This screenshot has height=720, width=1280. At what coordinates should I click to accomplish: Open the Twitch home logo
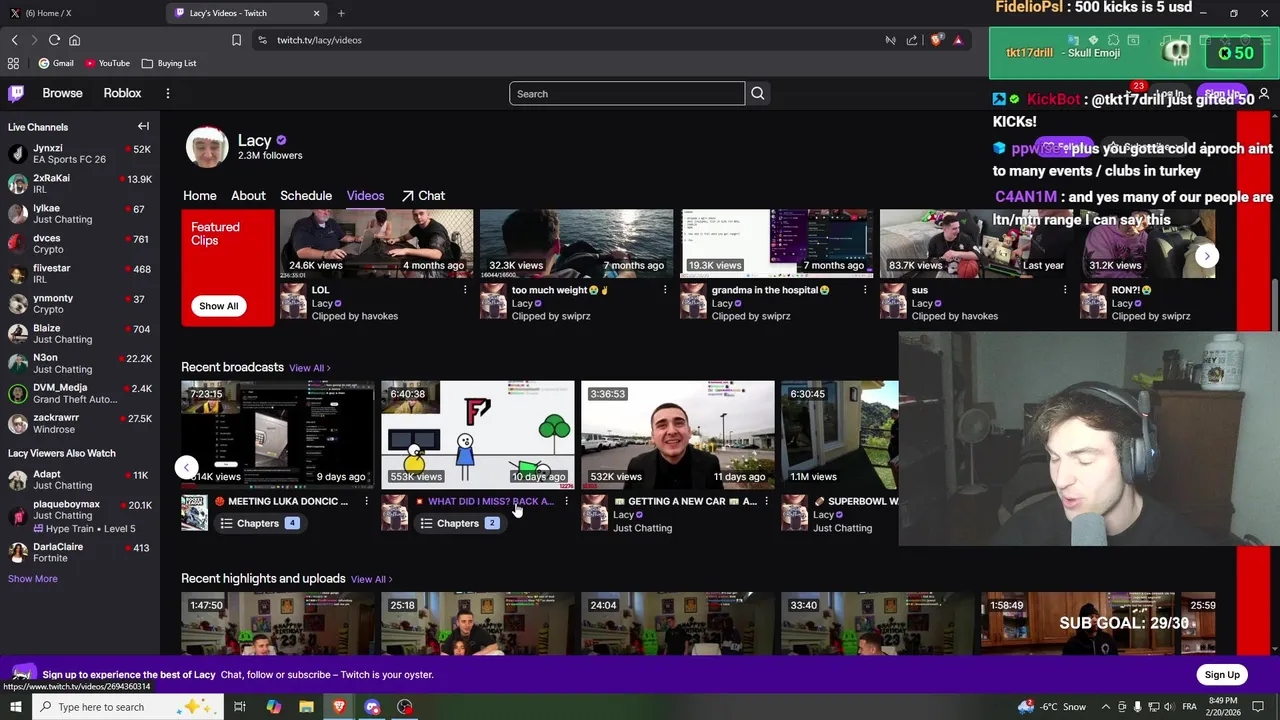pos(16,93)
